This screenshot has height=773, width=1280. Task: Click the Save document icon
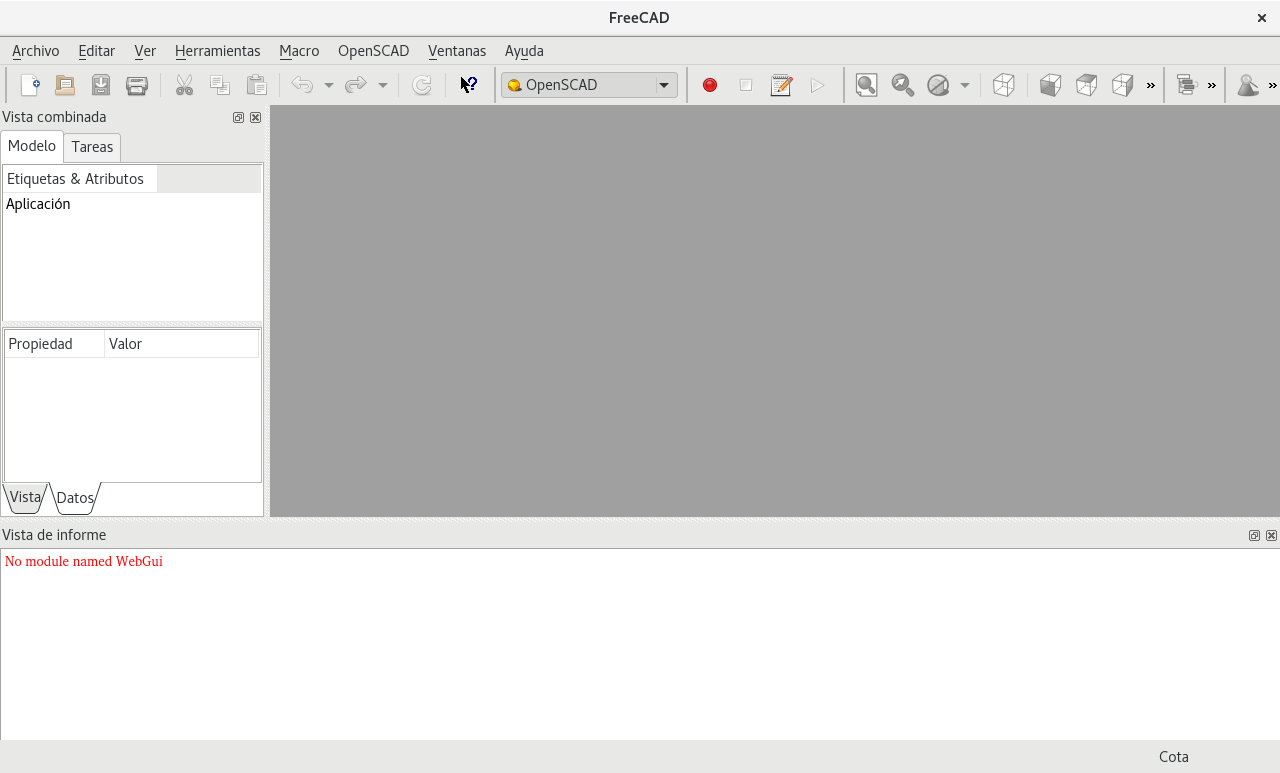tap(101, 85)
